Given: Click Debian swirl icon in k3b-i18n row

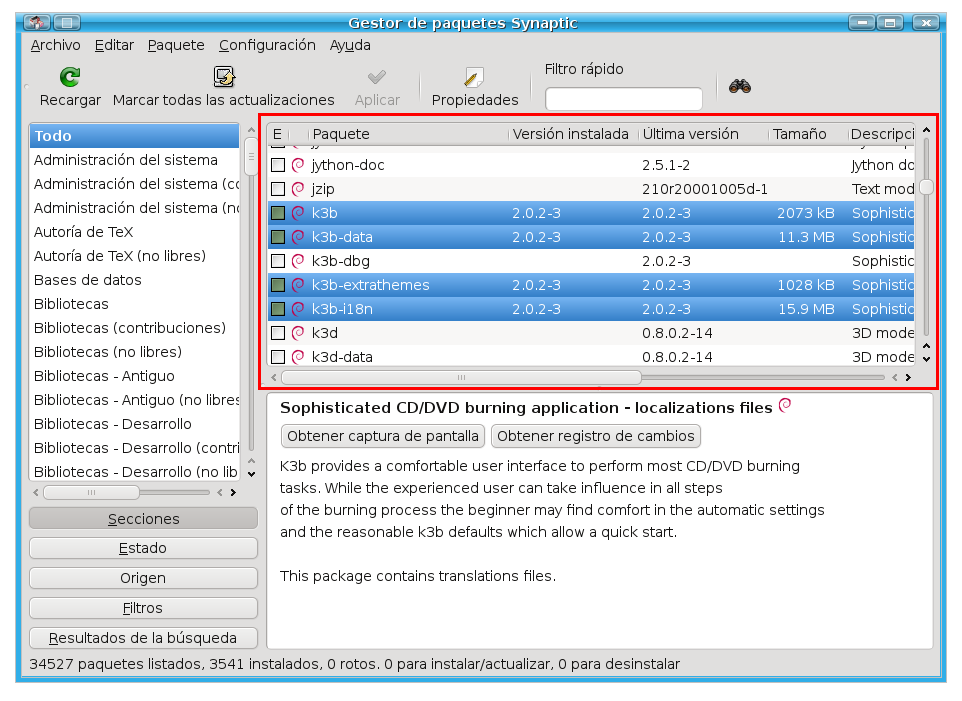Looking at the screenshot, I should tap(298, 308).
